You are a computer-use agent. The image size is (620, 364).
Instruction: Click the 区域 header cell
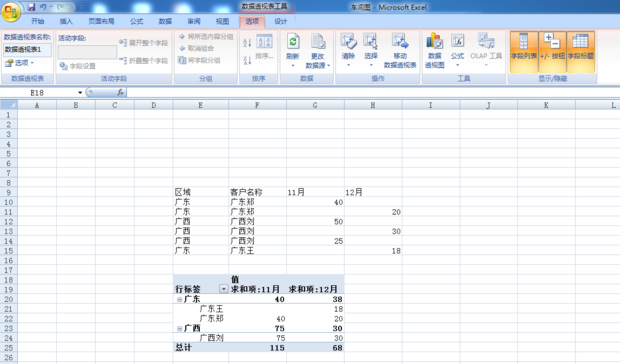(x=200, y=192)
